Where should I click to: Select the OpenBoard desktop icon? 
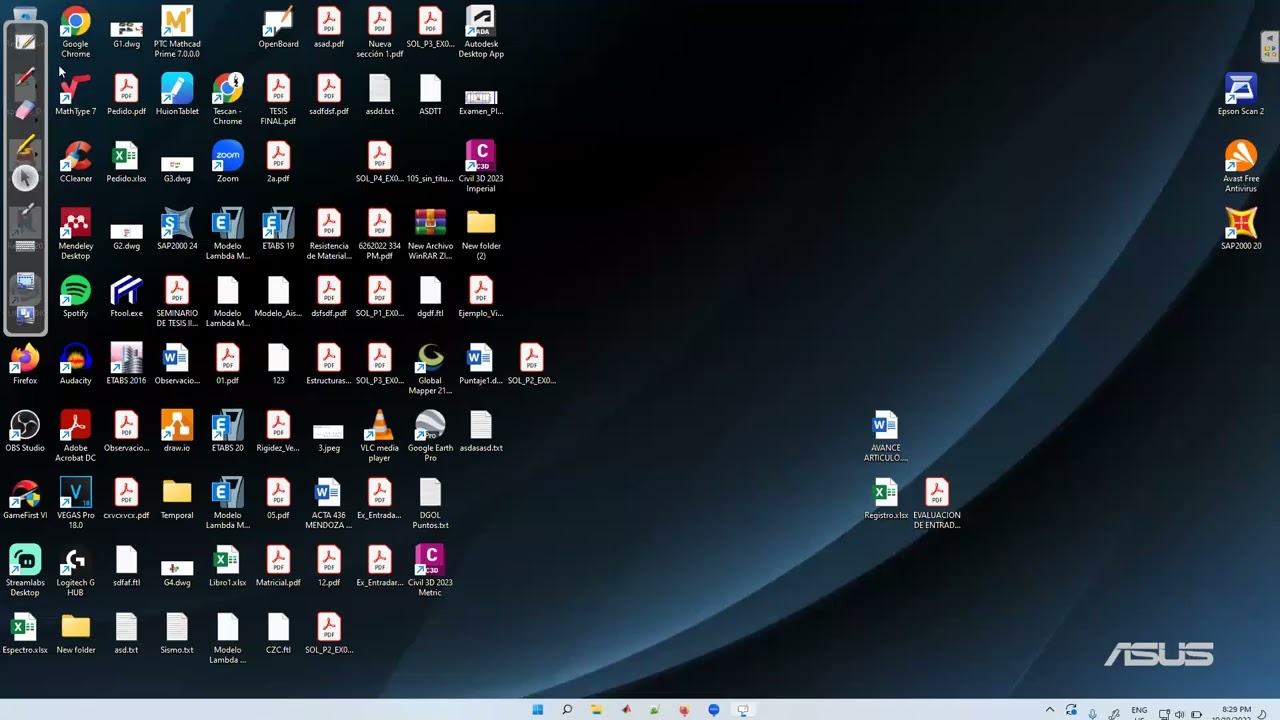click(278, 27)
